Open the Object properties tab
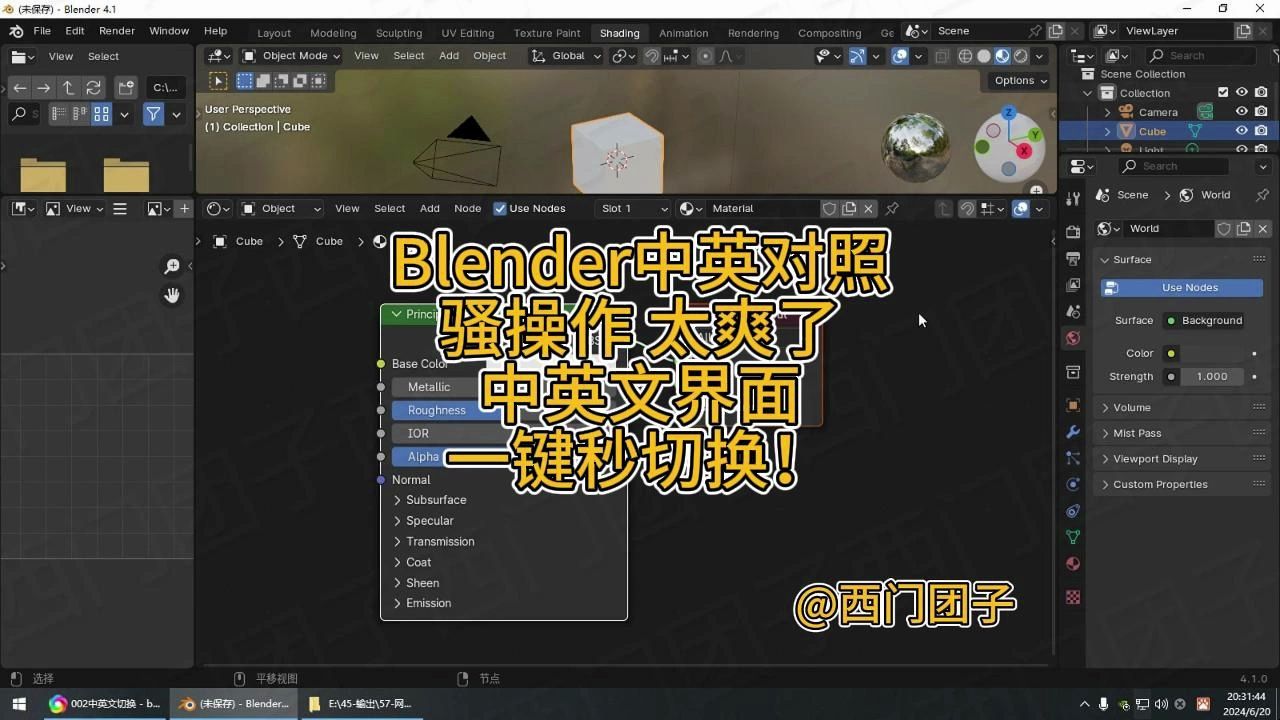This screenshot has height=720, width=1280. click(1073, 406)
